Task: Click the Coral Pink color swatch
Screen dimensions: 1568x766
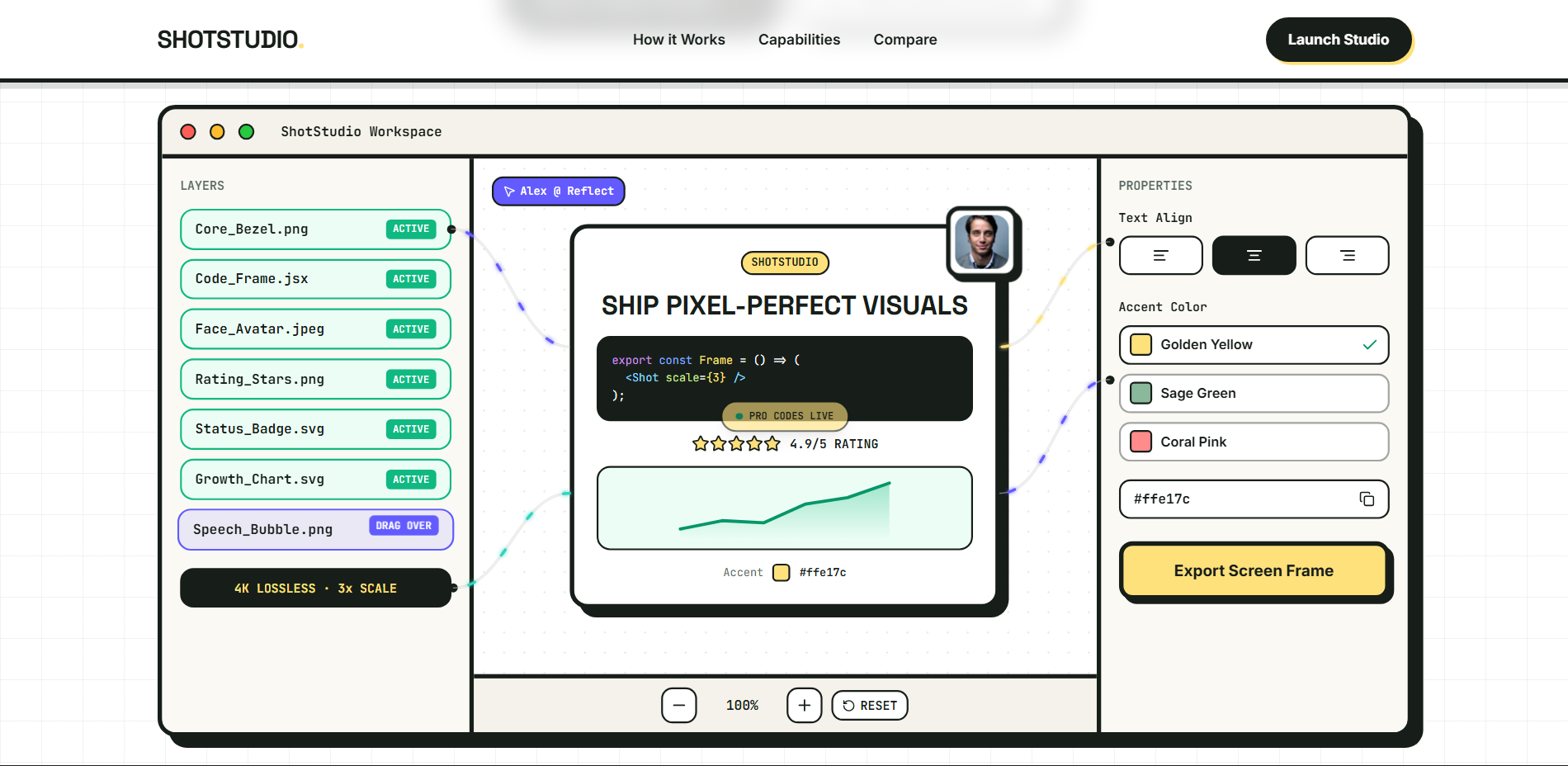Action: [x=1141, y=442]
